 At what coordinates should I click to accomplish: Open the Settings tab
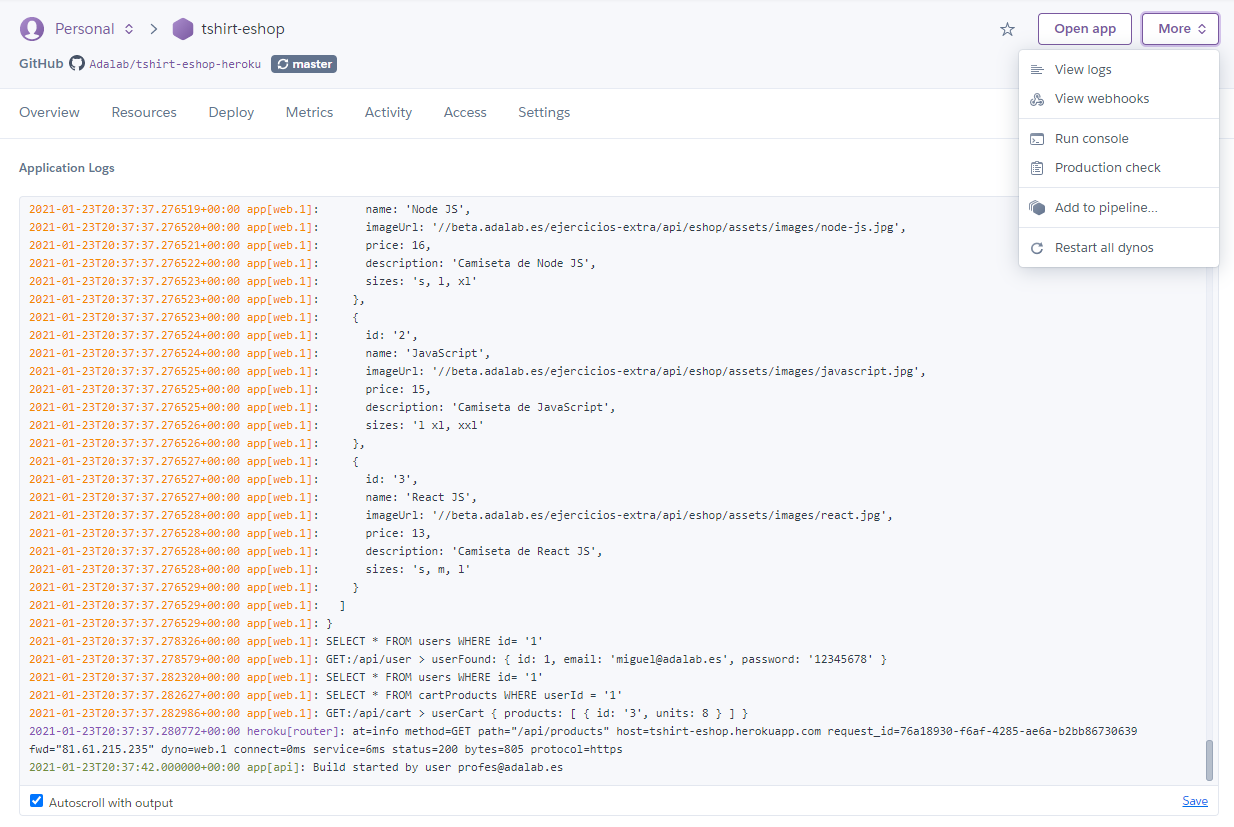pyautogui.click(x=544, y=113)
